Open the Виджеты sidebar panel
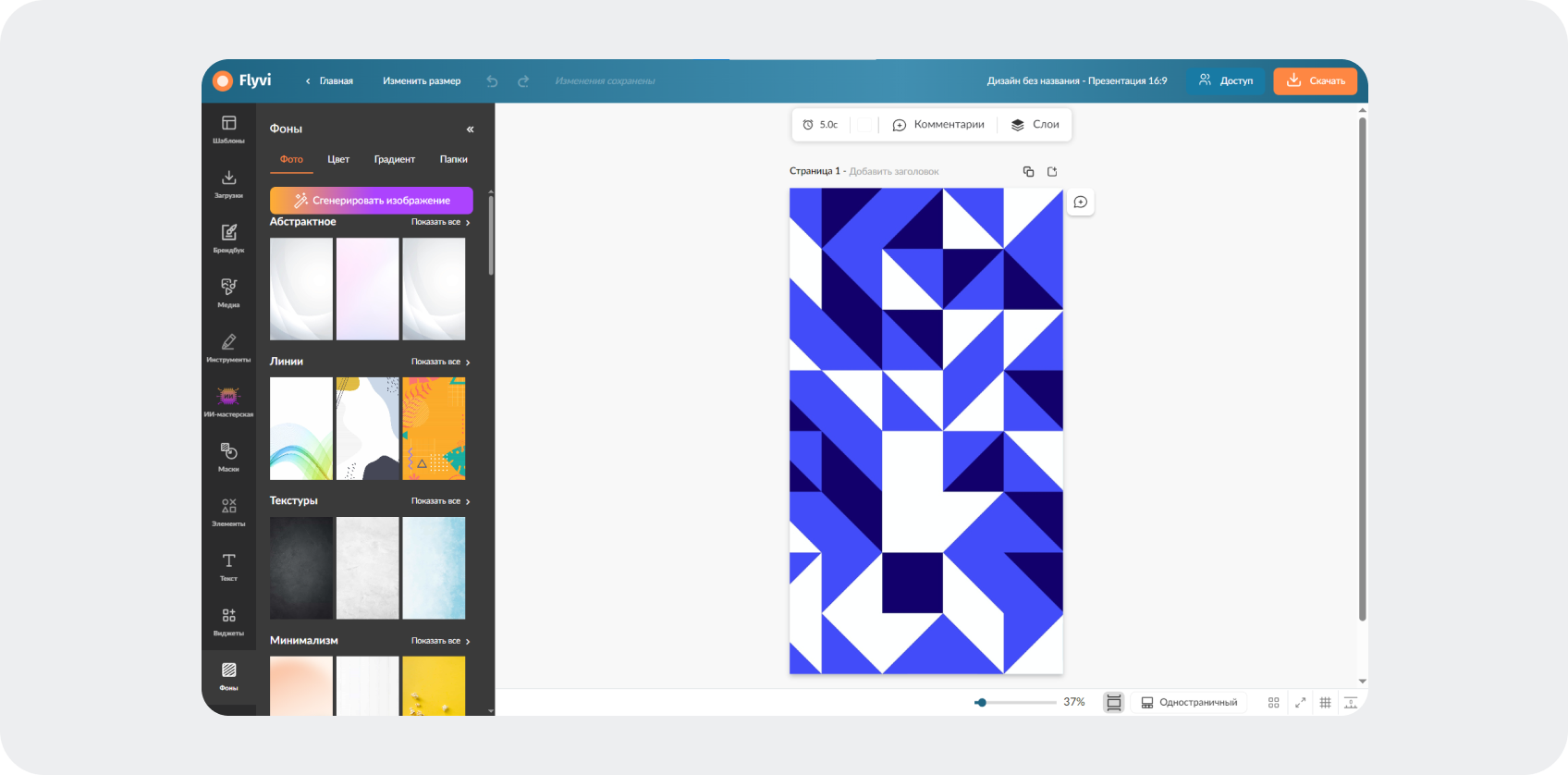This screenshot has width=1568, height=775. coord(228,621)
